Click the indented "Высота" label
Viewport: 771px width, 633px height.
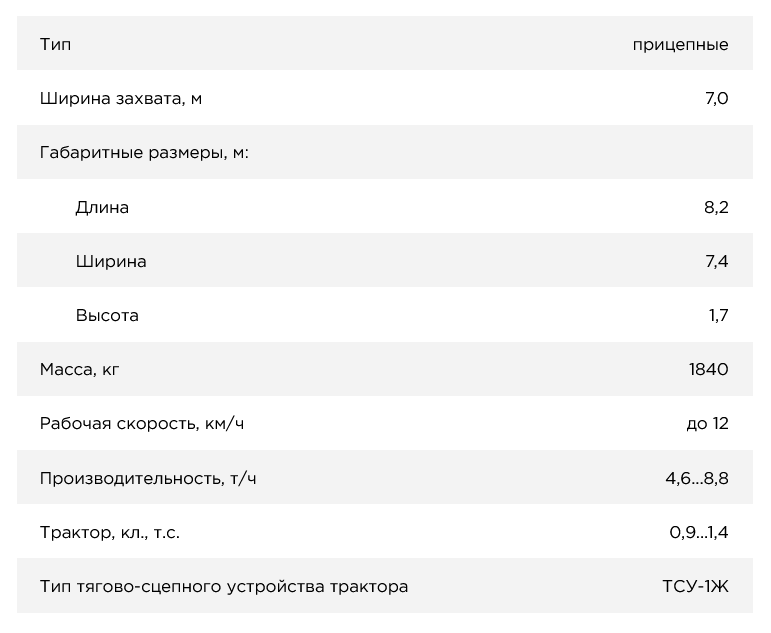click(107, 315)
